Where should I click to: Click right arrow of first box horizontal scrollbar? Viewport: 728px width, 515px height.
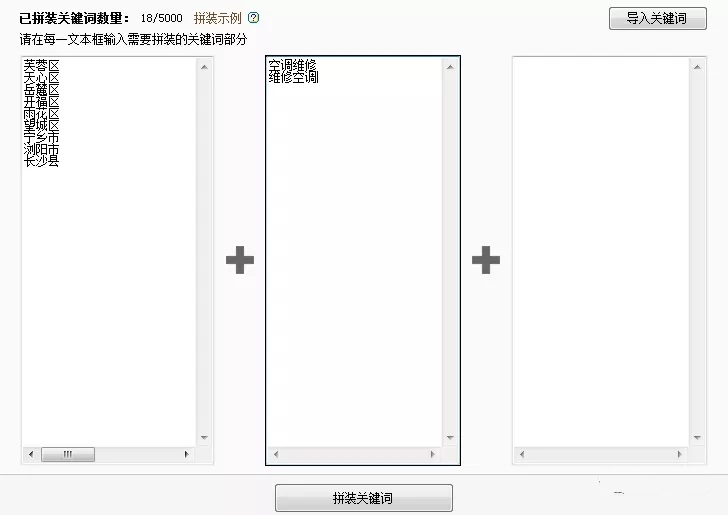[187, 454]
